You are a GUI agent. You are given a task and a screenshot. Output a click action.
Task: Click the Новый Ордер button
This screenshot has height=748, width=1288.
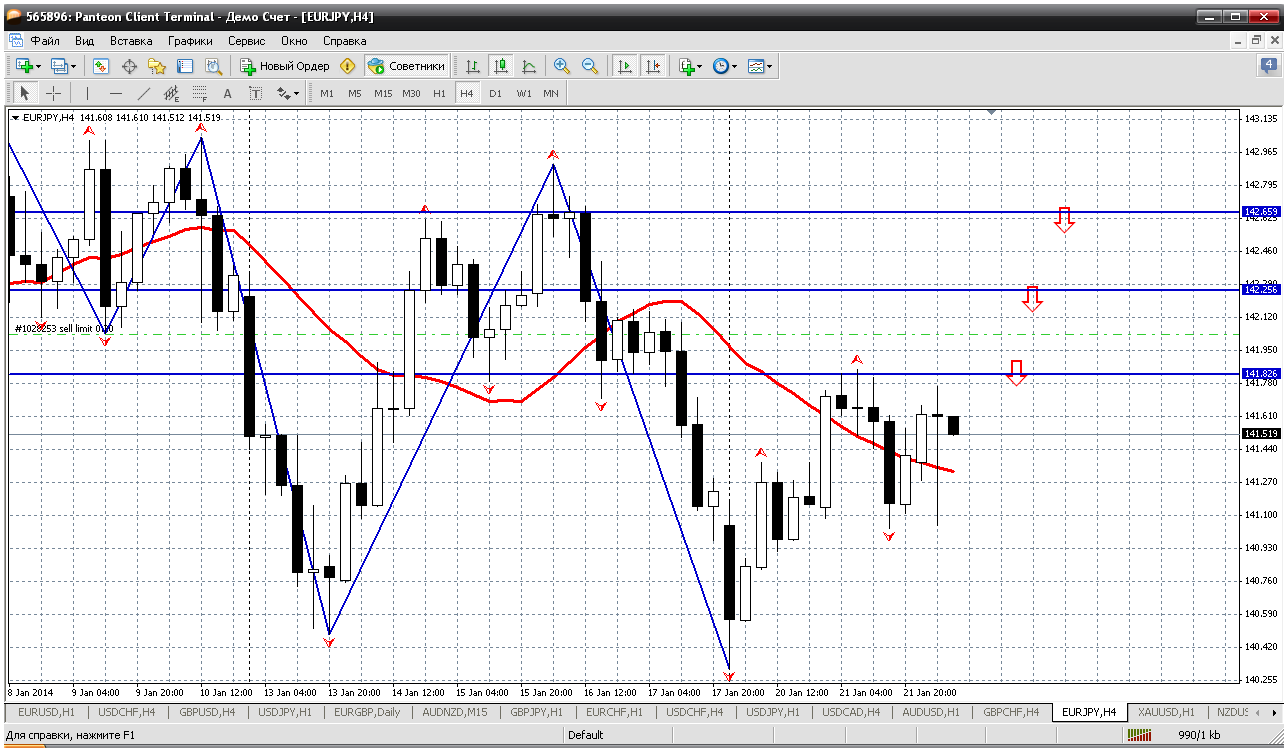click(285, 66)
